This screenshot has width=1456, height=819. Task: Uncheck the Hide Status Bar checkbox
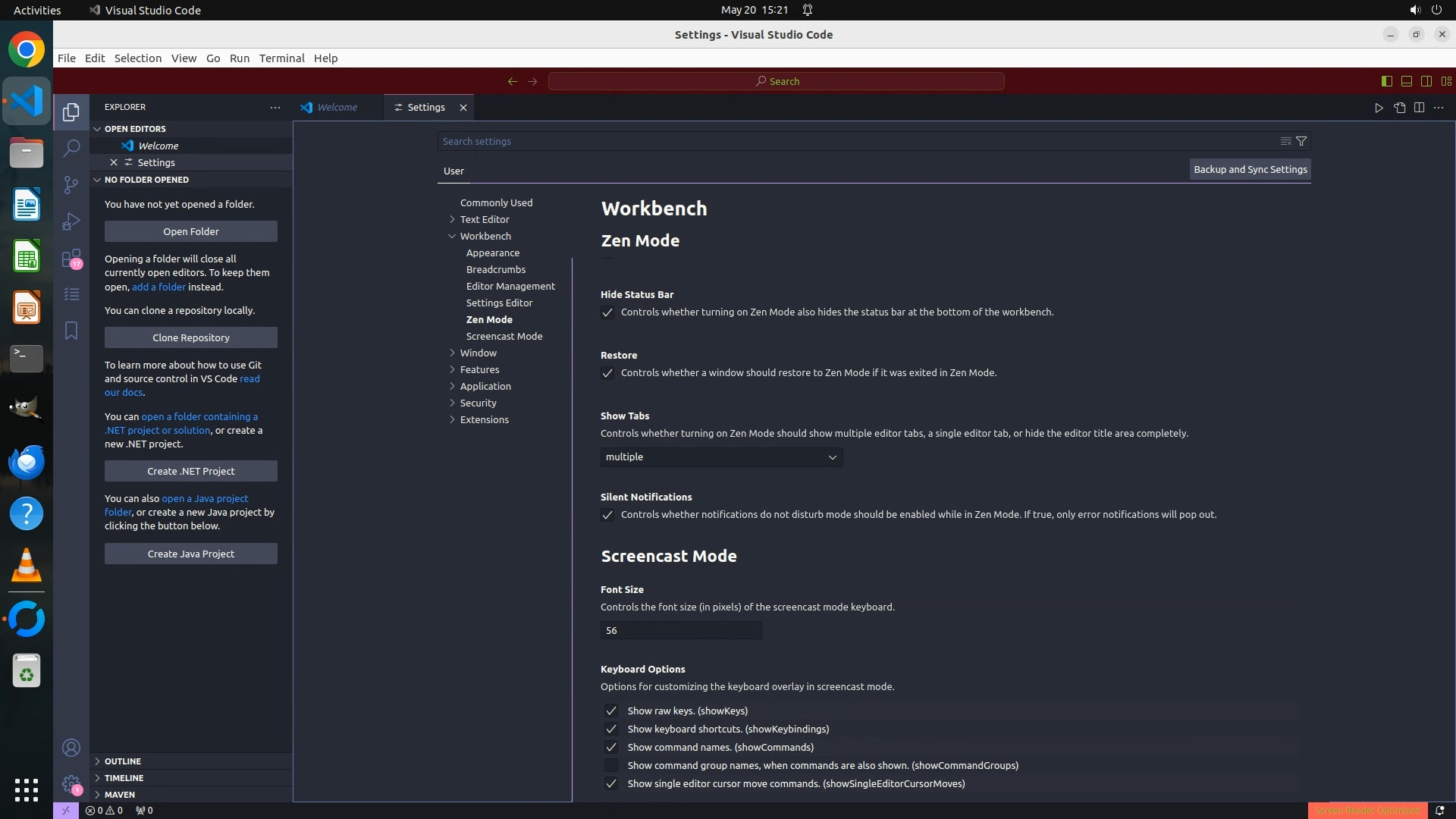point(607,312)
